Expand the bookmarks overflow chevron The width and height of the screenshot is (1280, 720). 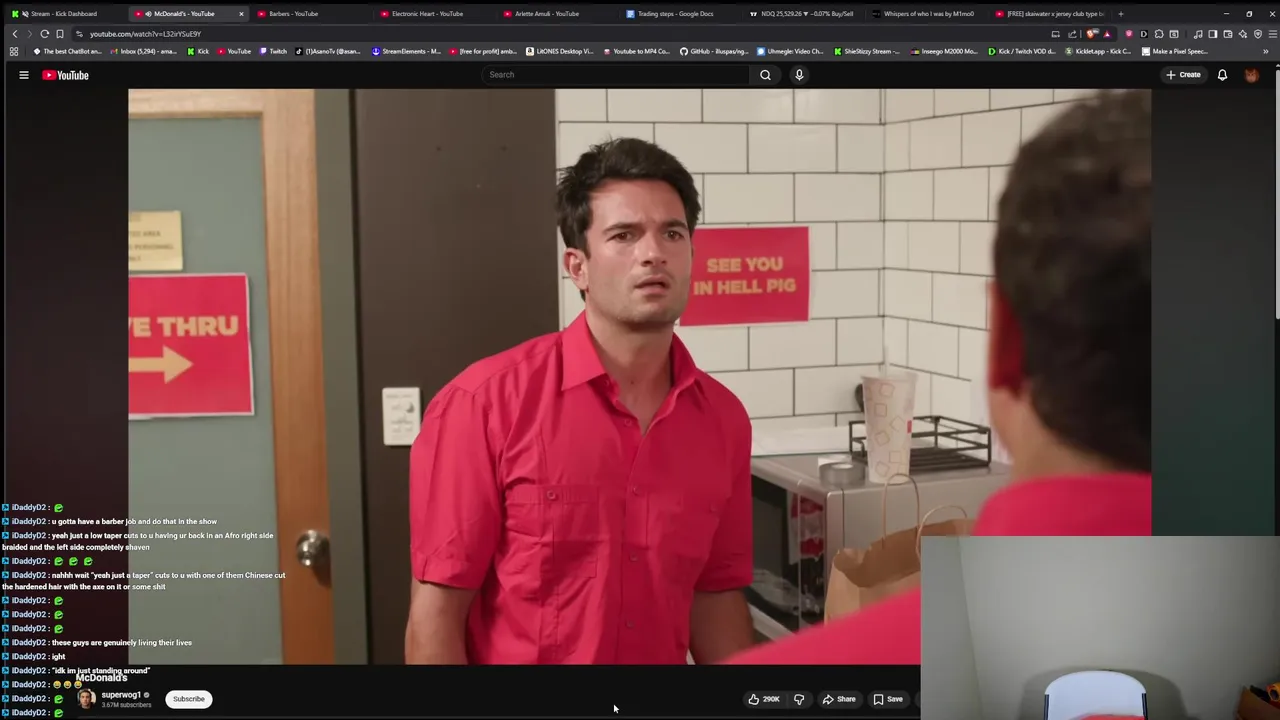point(1265,51)
